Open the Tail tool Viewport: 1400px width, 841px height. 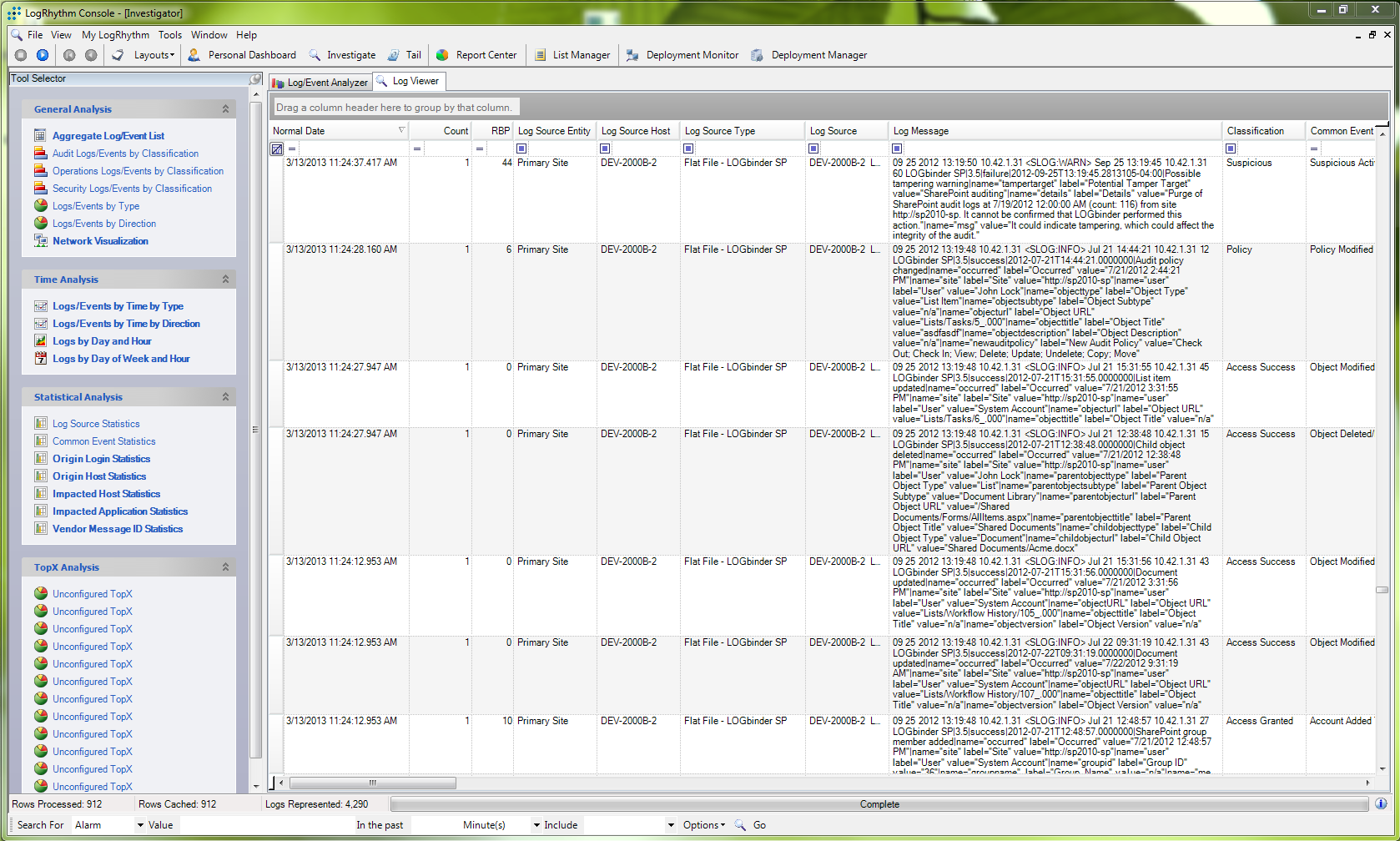pos(405,55)
